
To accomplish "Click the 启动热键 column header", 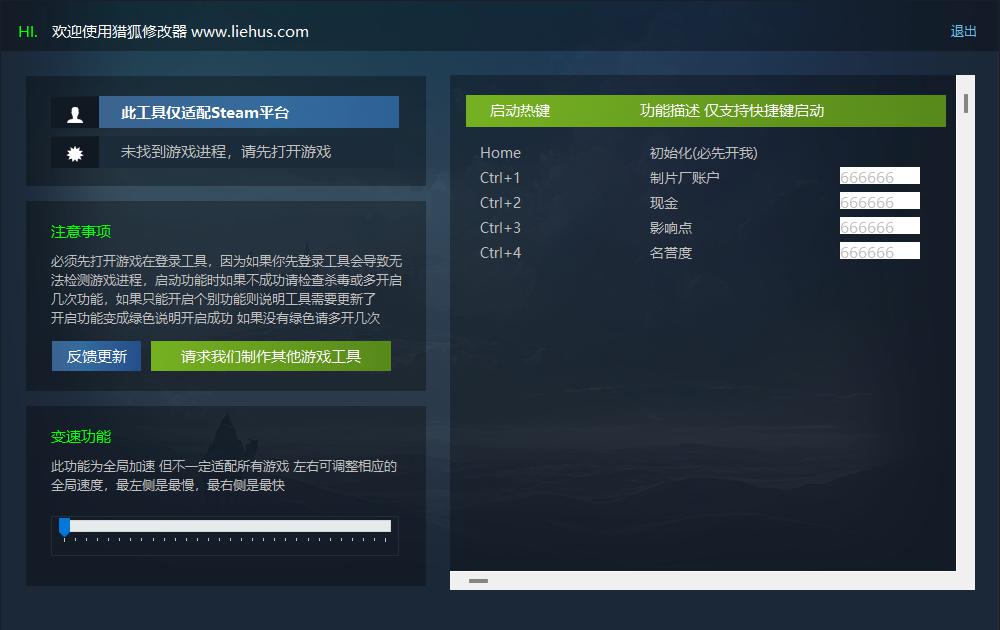I will [520, 111].
